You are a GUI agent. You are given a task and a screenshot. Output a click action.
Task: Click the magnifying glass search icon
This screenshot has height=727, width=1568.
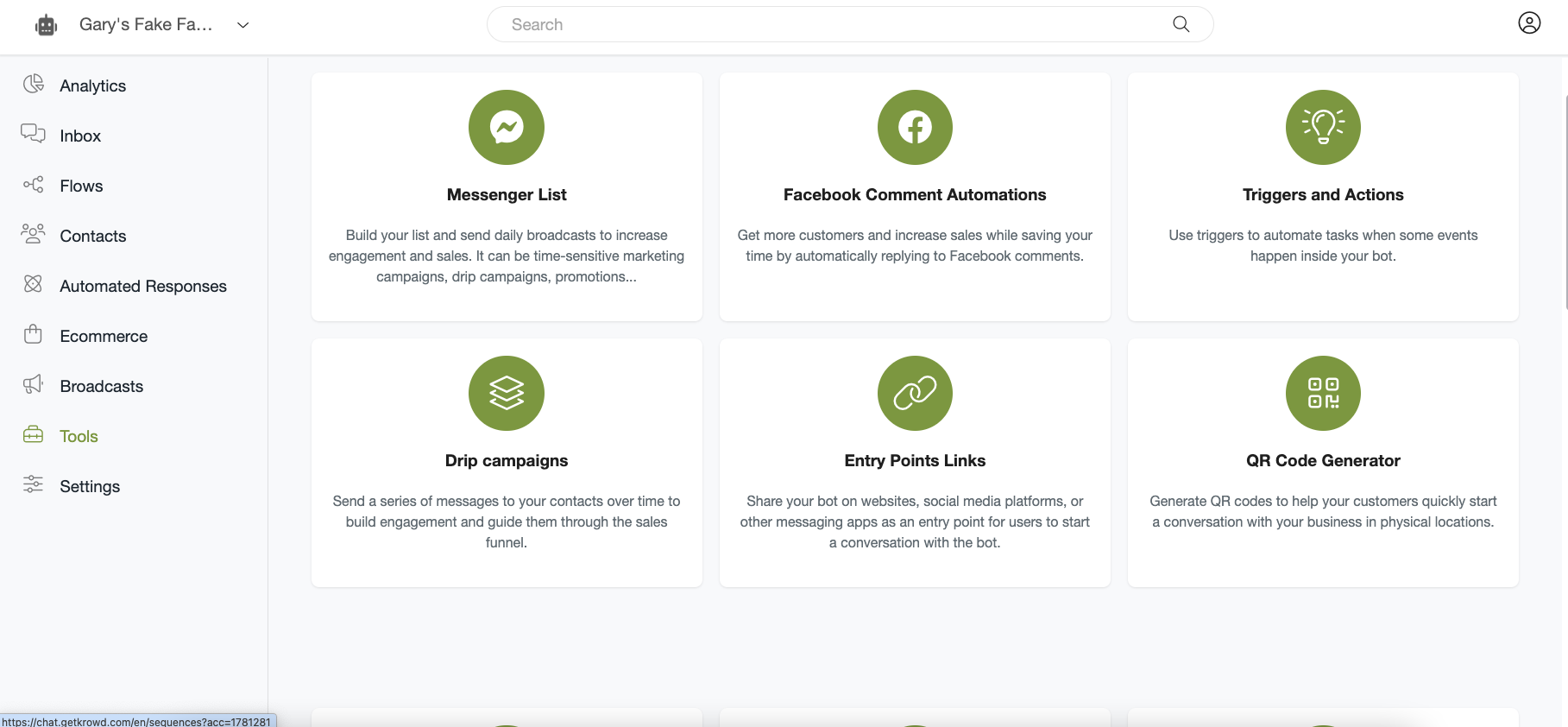(1181, 24)
